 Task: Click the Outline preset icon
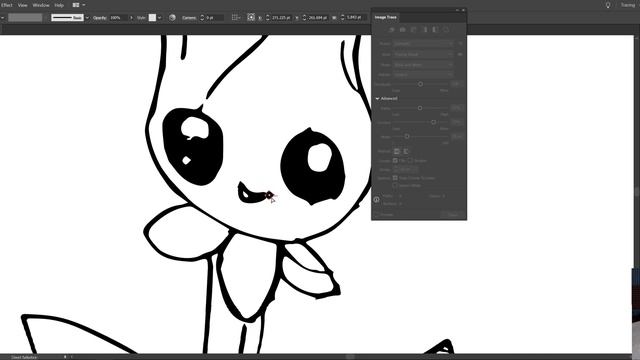pos(446,30)
